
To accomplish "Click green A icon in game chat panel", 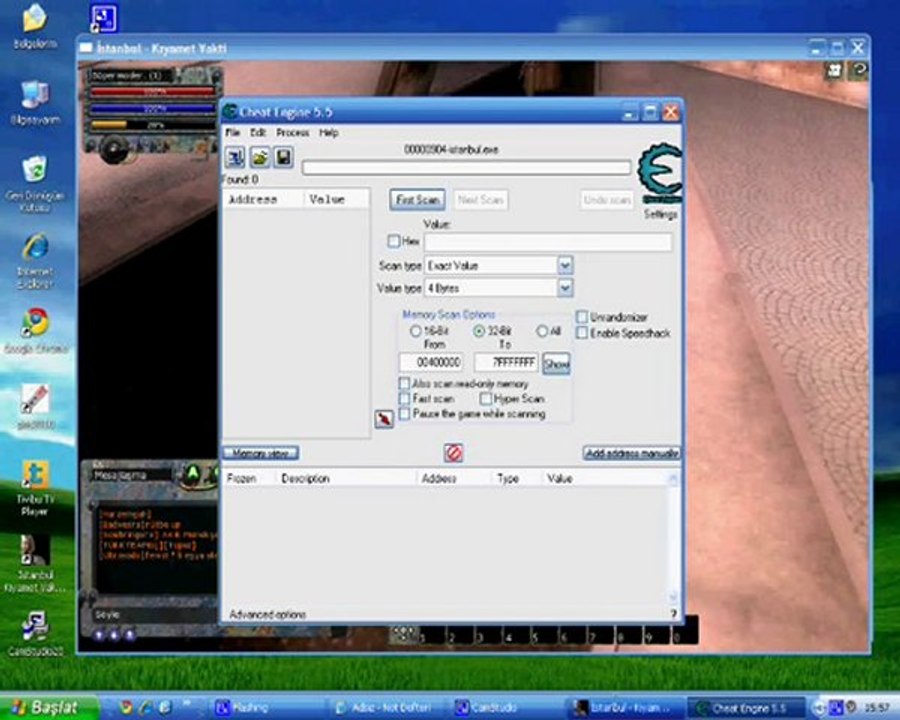I will coord(193,473).
